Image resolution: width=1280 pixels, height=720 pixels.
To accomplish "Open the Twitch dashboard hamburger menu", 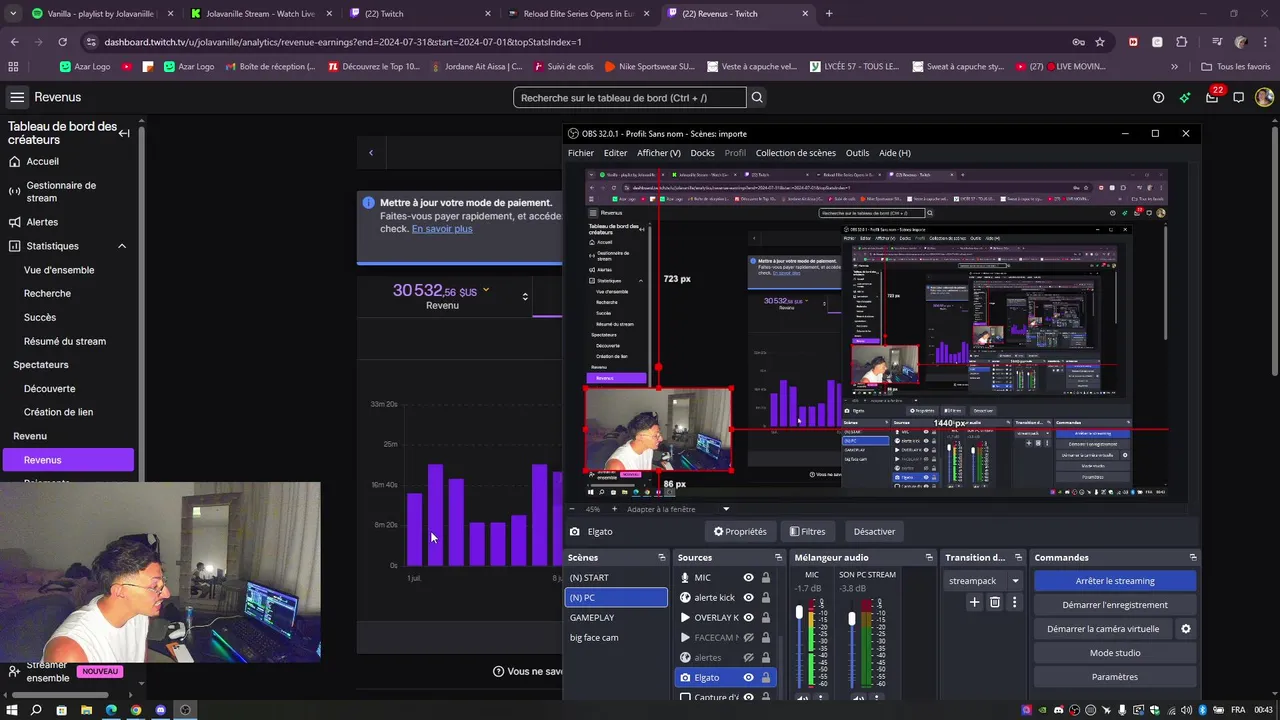I will pyautogui.click(x=17, y=97).
